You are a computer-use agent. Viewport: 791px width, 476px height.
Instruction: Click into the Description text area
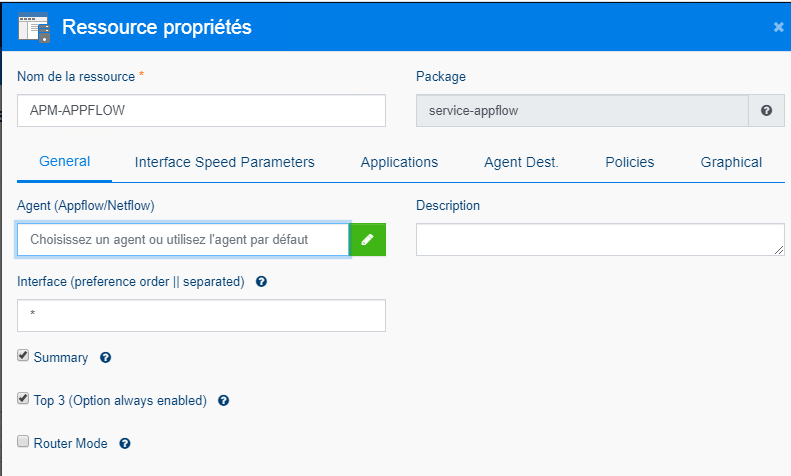coord(599,239)
